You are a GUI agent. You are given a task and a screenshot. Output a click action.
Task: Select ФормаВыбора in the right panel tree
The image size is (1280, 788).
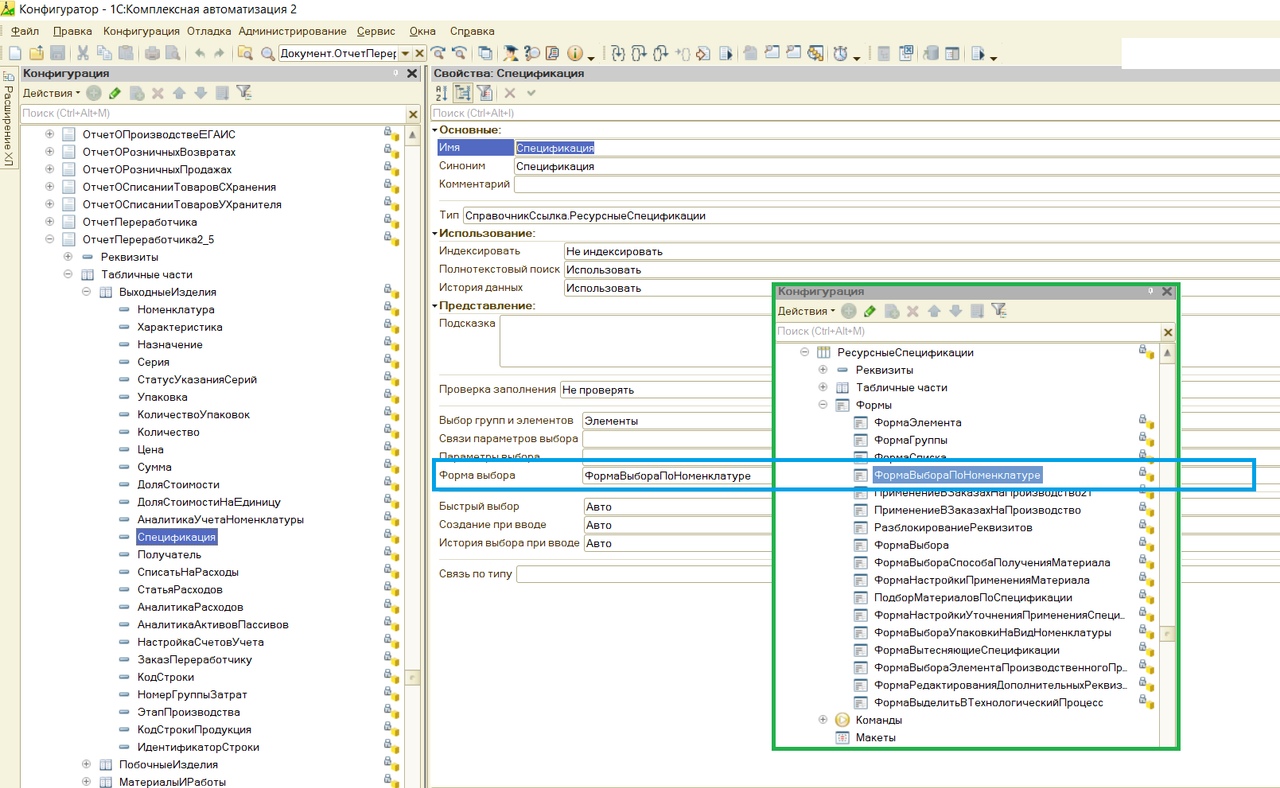(x=911, y=545)
